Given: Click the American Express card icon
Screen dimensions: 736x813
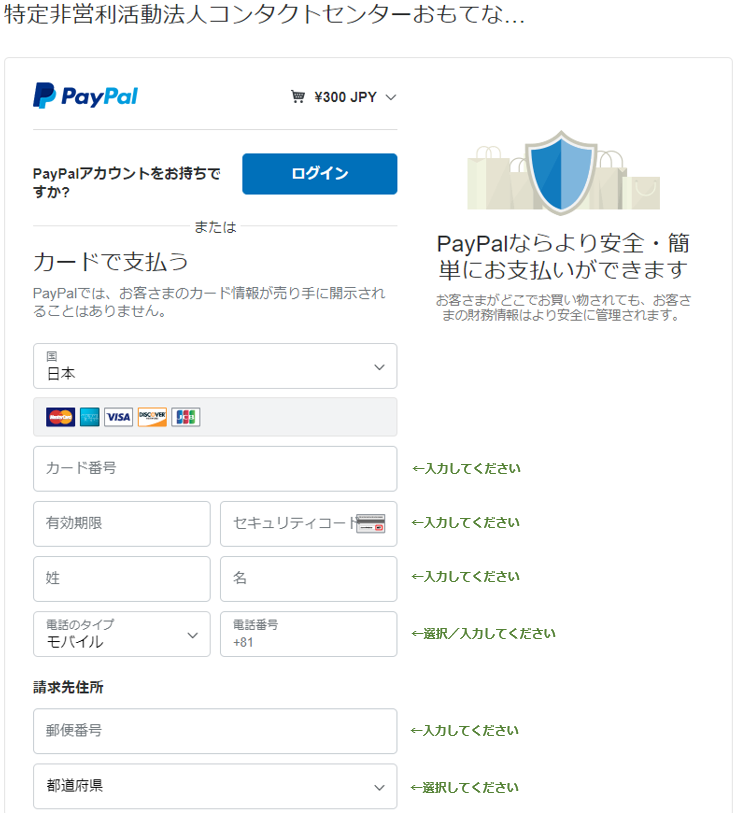Looking at the screenshot, I should coord(90,417).
